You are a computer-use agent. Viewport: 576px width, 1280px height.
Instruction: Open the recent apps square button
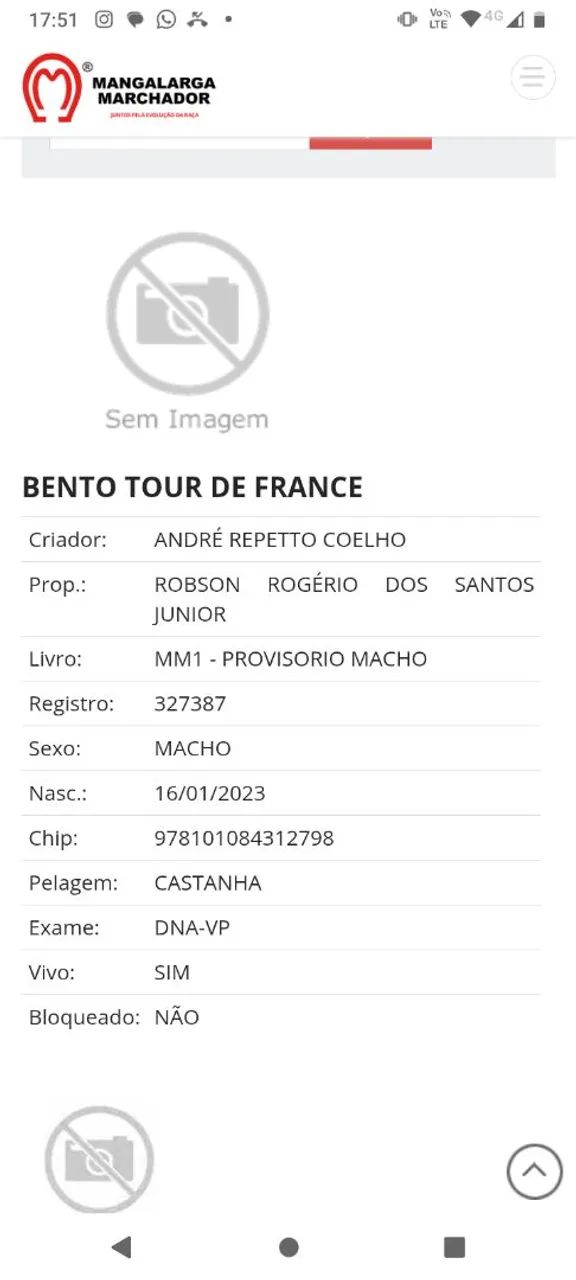click(x=453, y=1247)
